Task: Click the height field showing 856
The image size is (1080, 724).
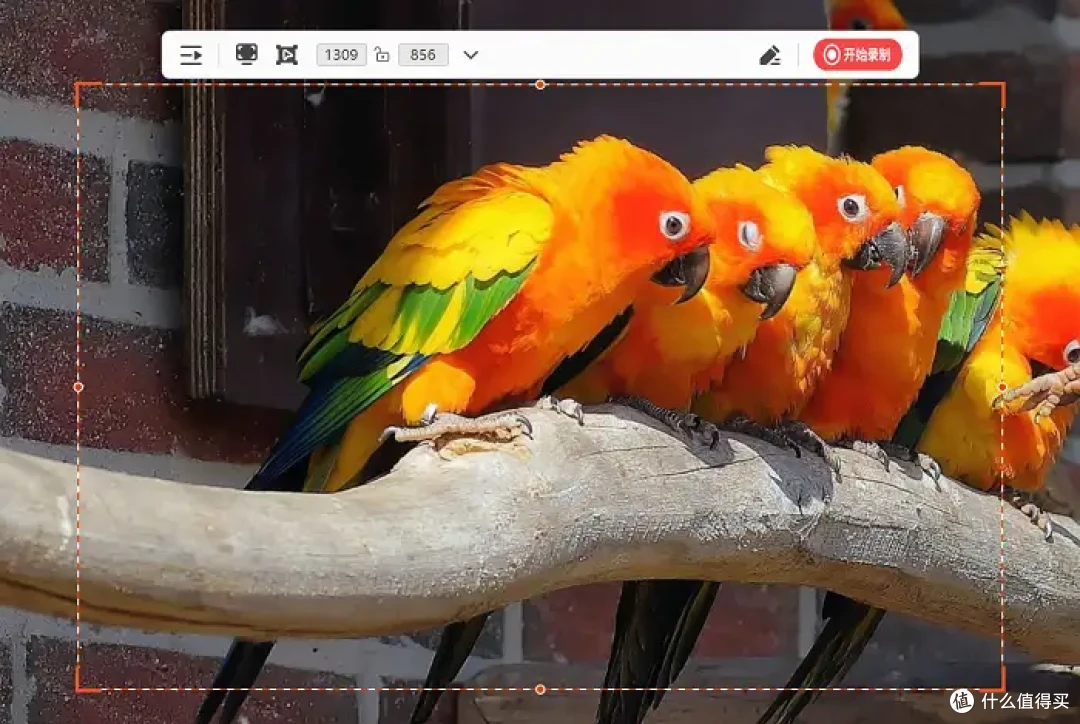Action: coord(423,54)
